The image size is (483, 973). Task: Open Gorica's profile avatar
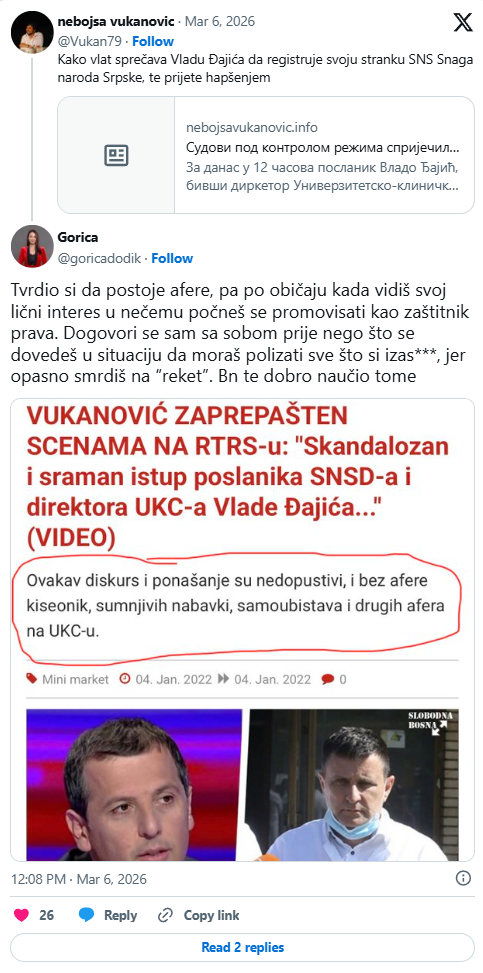point(32,246)
